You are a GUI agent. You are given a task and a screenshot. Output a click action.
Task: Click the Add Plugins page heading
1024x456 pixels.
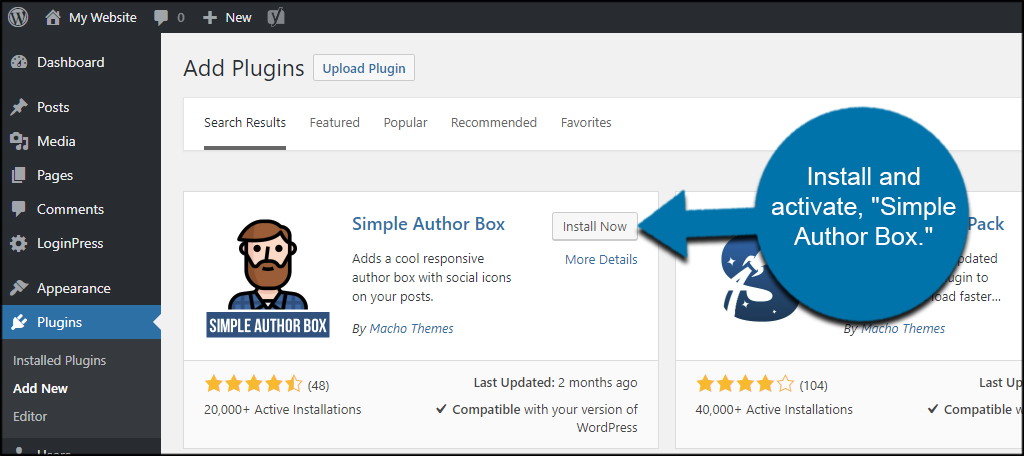point(244,68)
